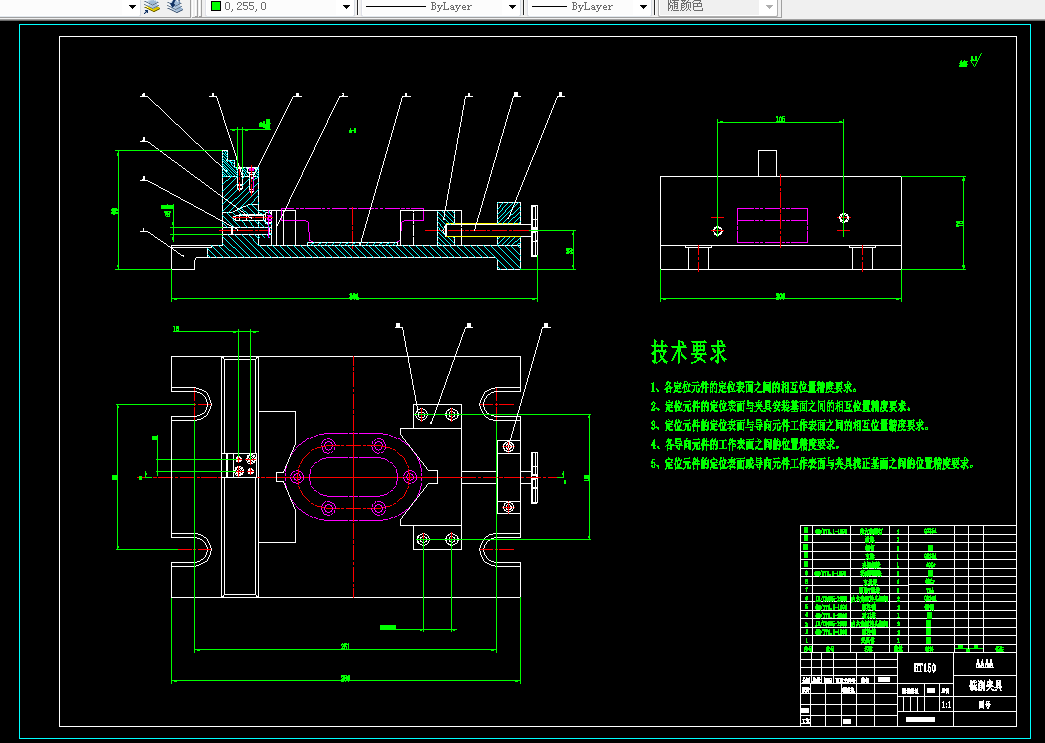
Task: Select technical requirement line 1 text
Action: click(x=753, y=387)
